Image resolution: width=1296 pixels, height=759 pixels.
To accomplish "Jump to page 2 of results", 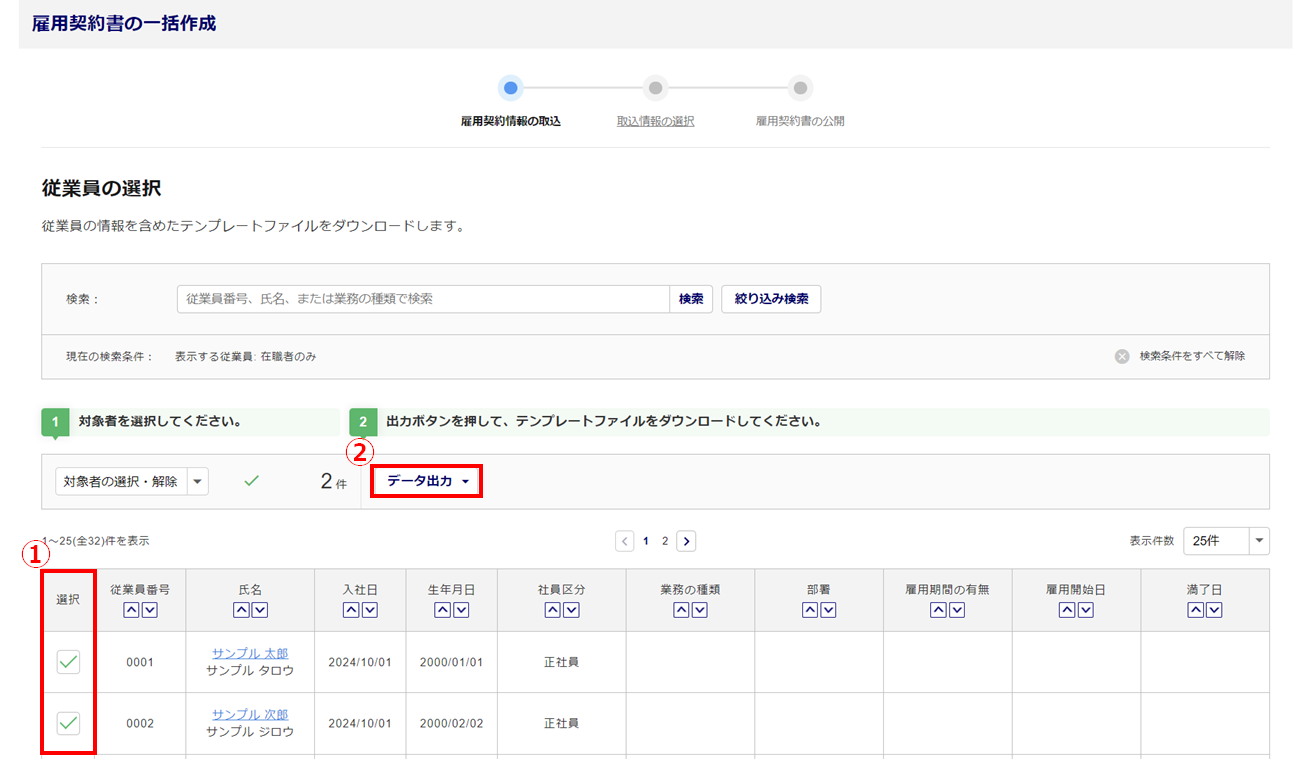I will (665, 541).
